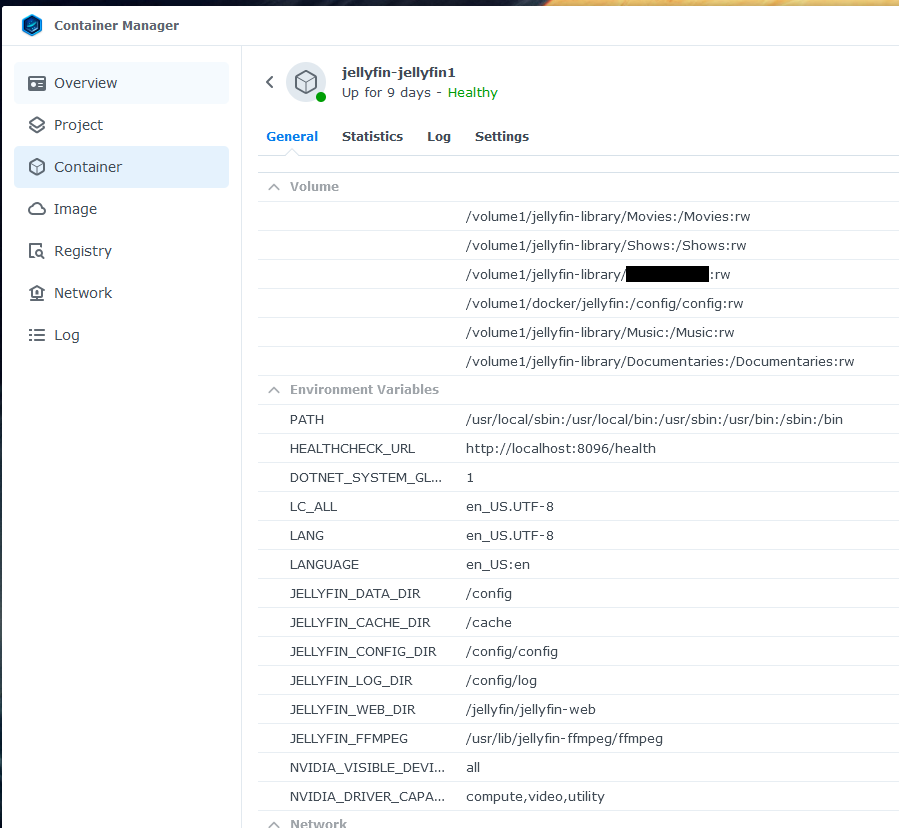Image resolution: width=899 pixels, height=828 pixels.
Task: Go back using the left chevron arrow
Action: click(269, 82)
